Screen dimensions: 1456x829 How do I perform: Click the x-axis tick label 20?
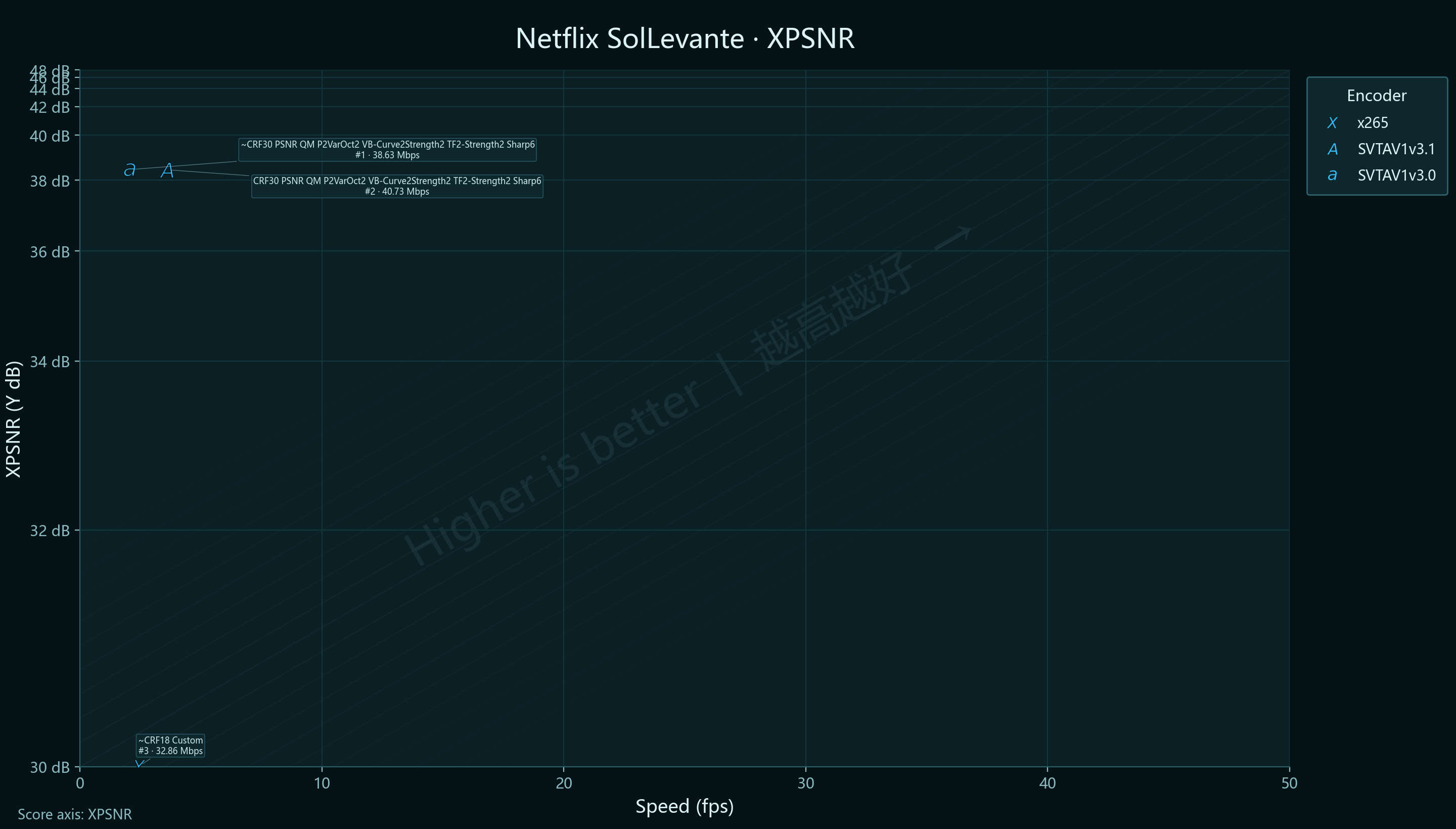tap(564, 783)
